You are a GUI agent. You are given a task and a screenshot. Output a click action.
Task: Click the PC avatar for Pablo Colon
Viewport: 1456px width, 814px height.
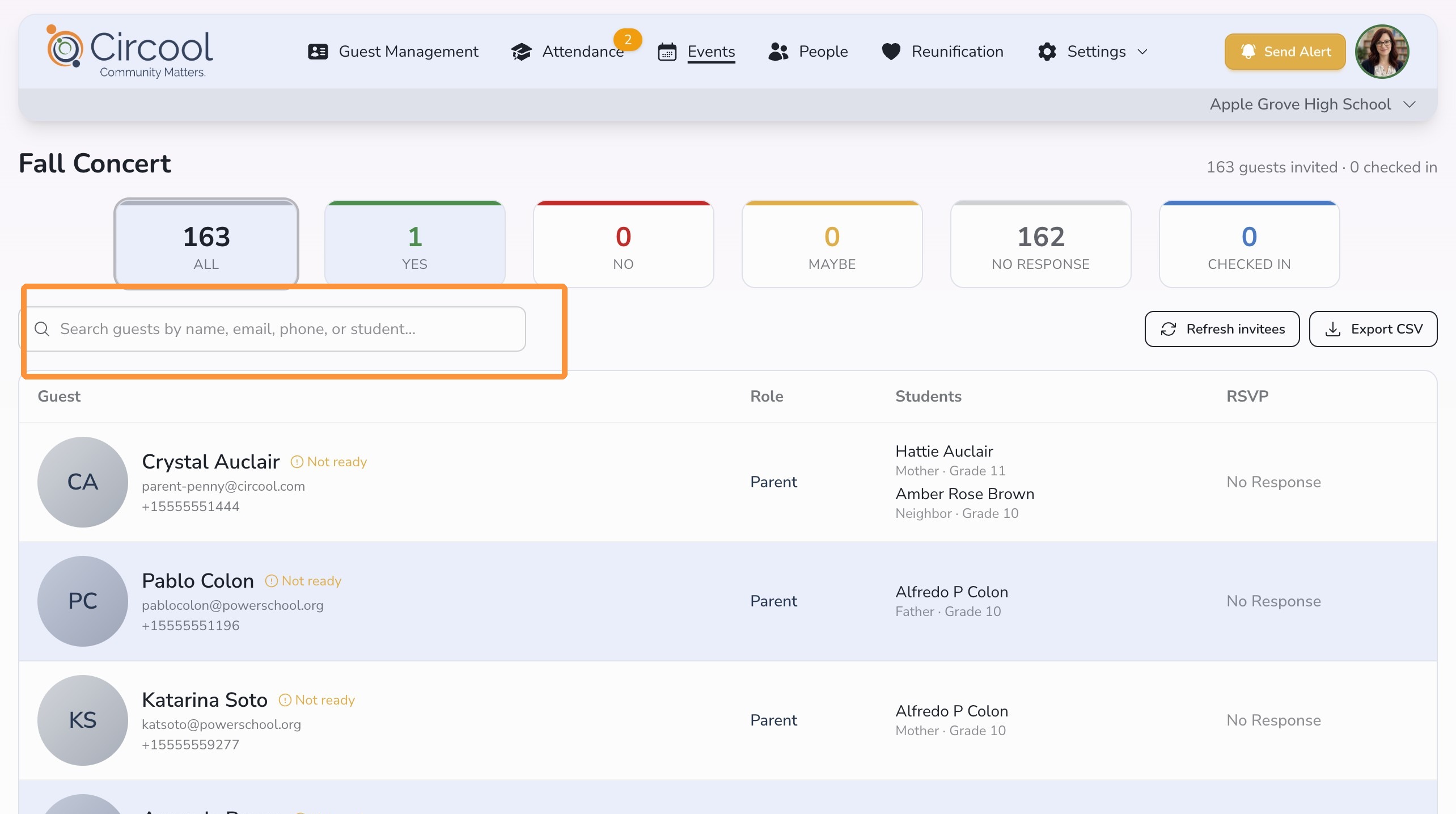pyautogui.click(x=83, y=601)
